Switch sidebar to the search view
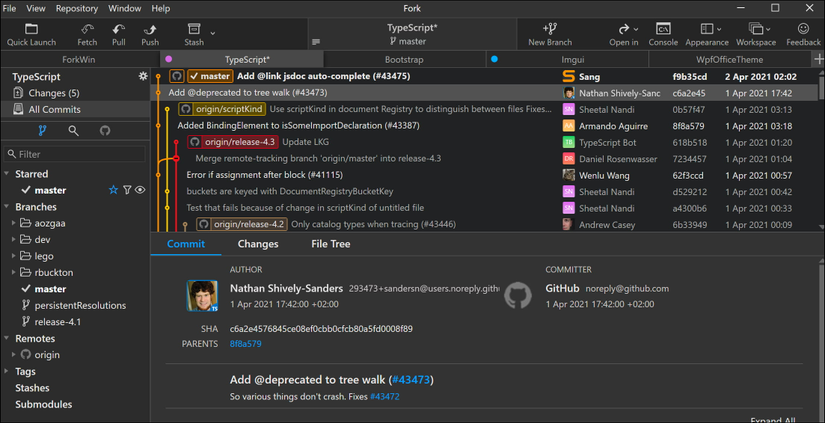 pos(73,130)
